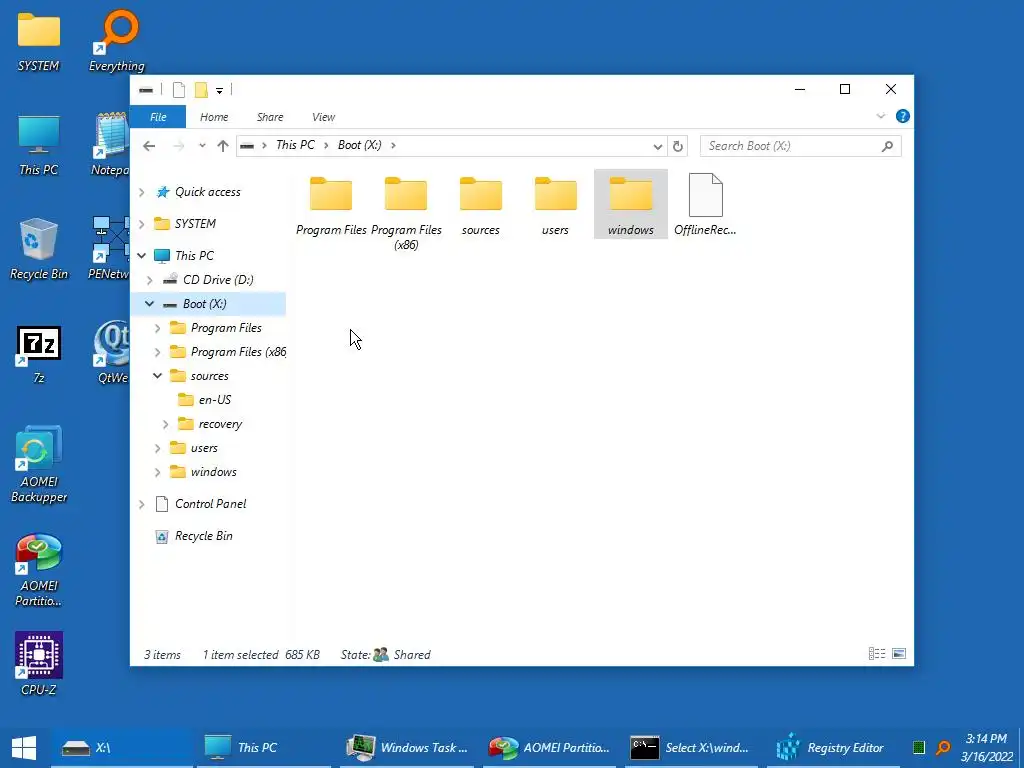This screenshot has width=1024, height=768.
Task: Click the Properties icon in the quick access toolbar
Action: click(x=178, y=89)
